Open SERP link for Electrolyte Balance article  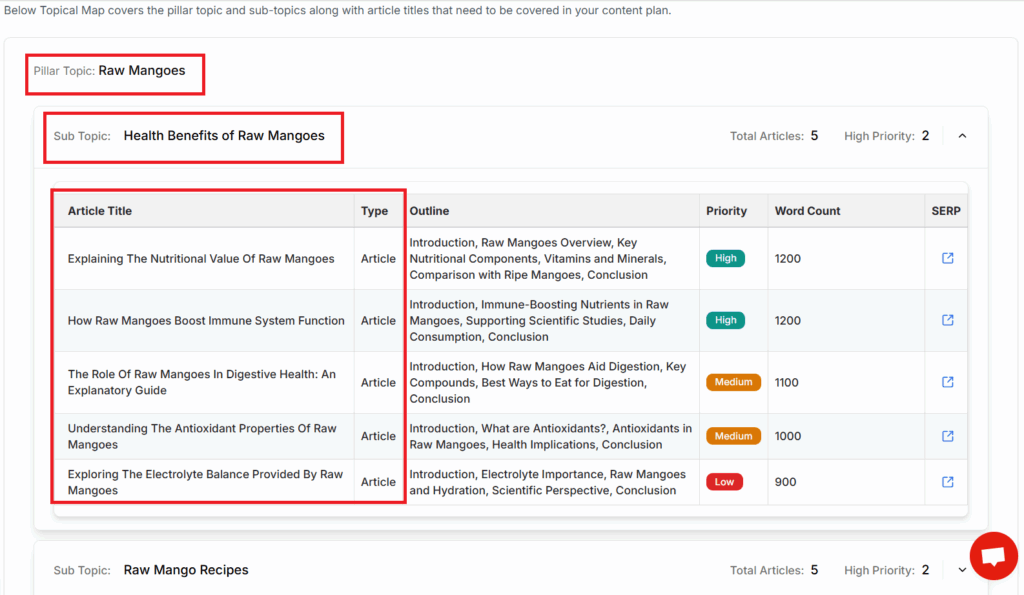(947, 482)
